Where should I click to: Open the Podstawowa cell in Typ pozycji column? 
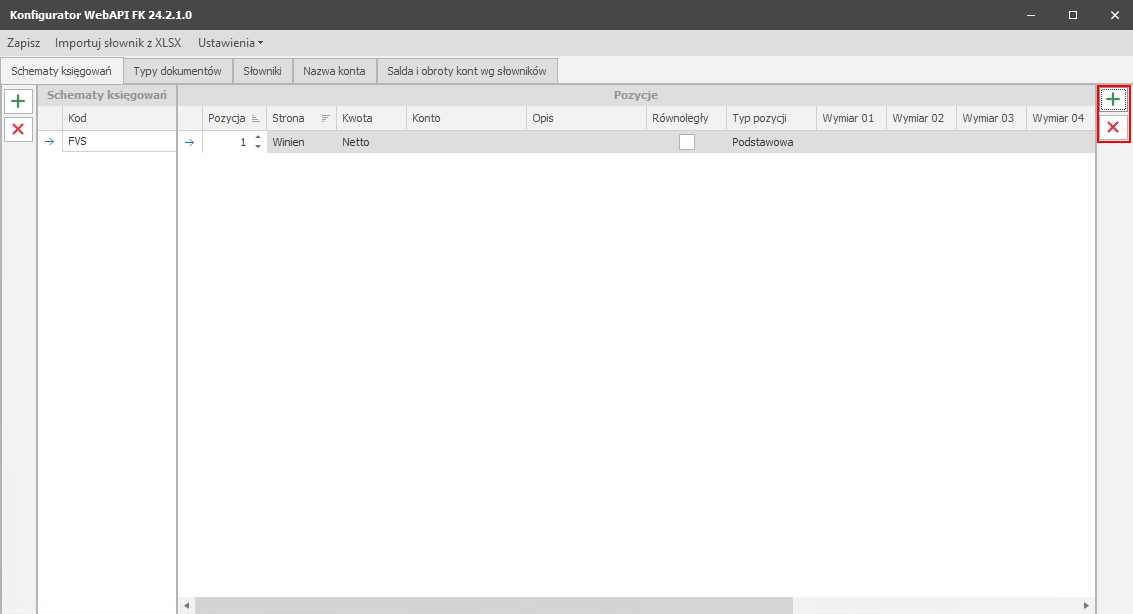tap(770, 142)
